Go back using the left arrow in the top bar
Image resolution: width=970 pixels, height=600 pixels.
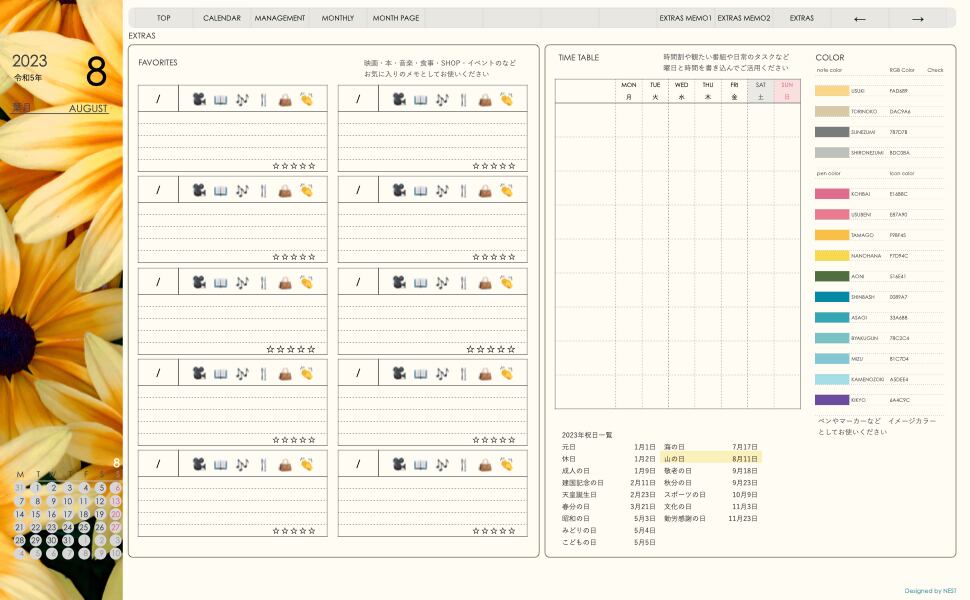coord(859,18)
